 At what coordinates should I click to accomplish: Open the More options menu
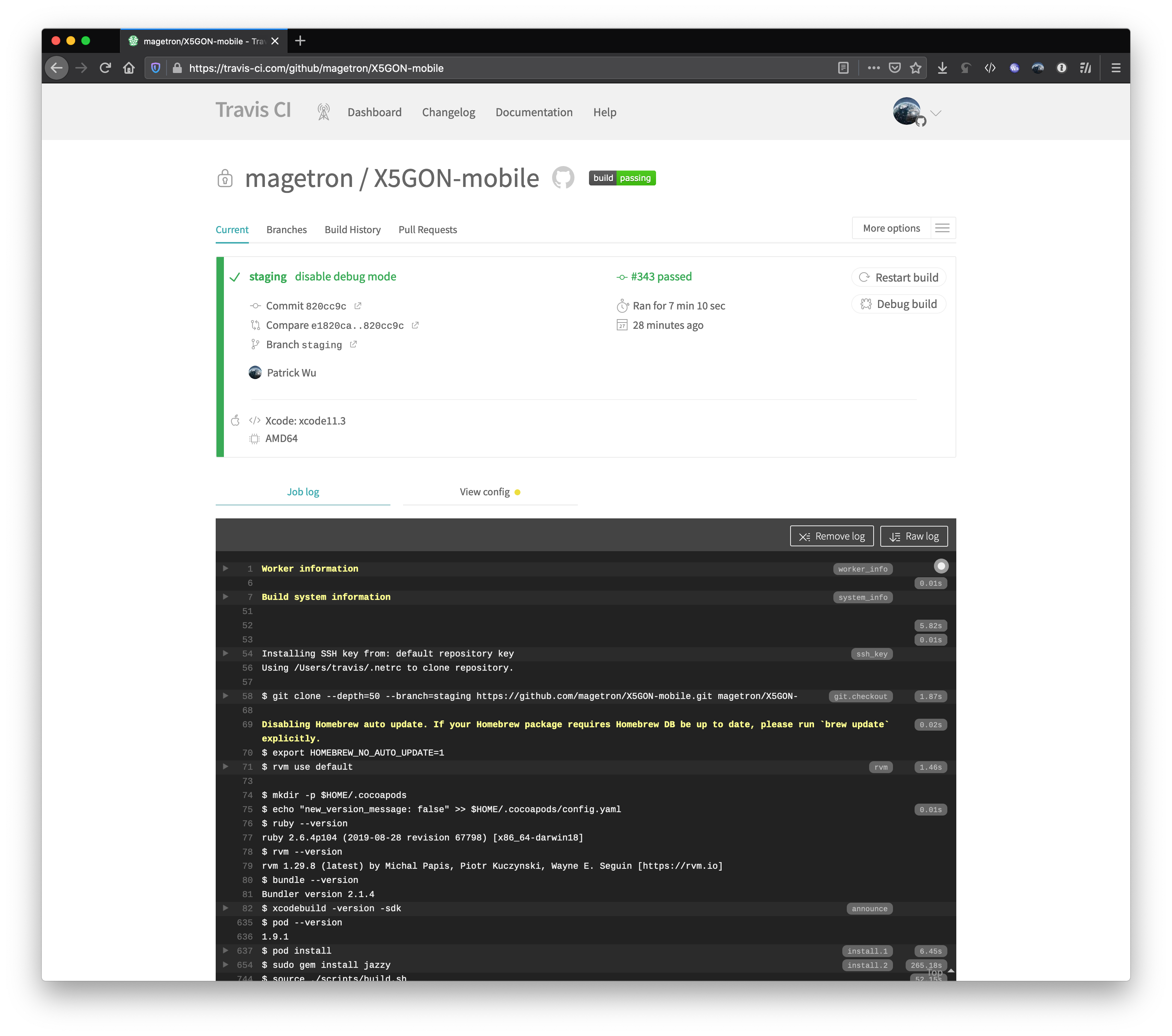(x=903, y=228)
